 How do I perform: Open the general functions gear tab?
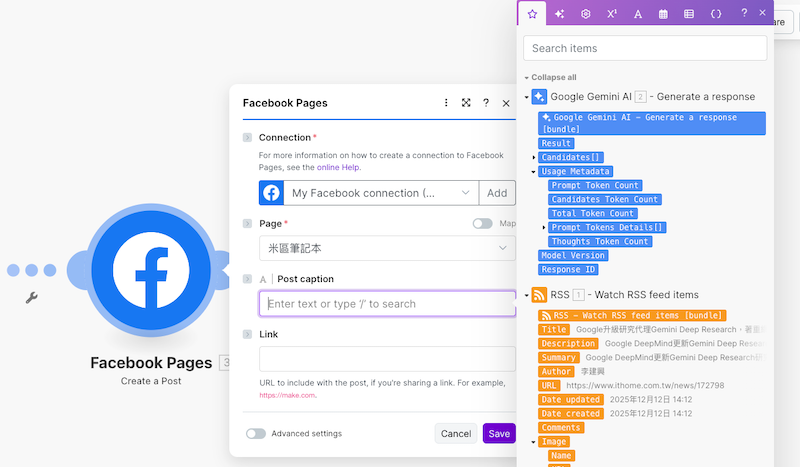coord(586,13)
